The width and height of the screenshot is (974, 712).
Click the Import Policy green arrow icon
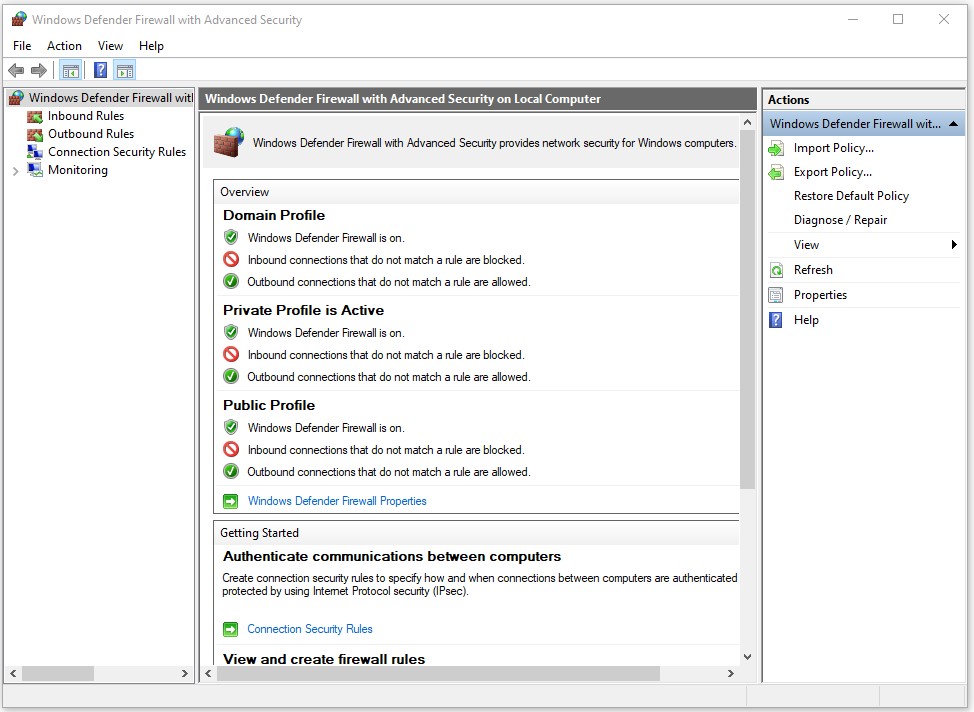[x=776, y=148]
